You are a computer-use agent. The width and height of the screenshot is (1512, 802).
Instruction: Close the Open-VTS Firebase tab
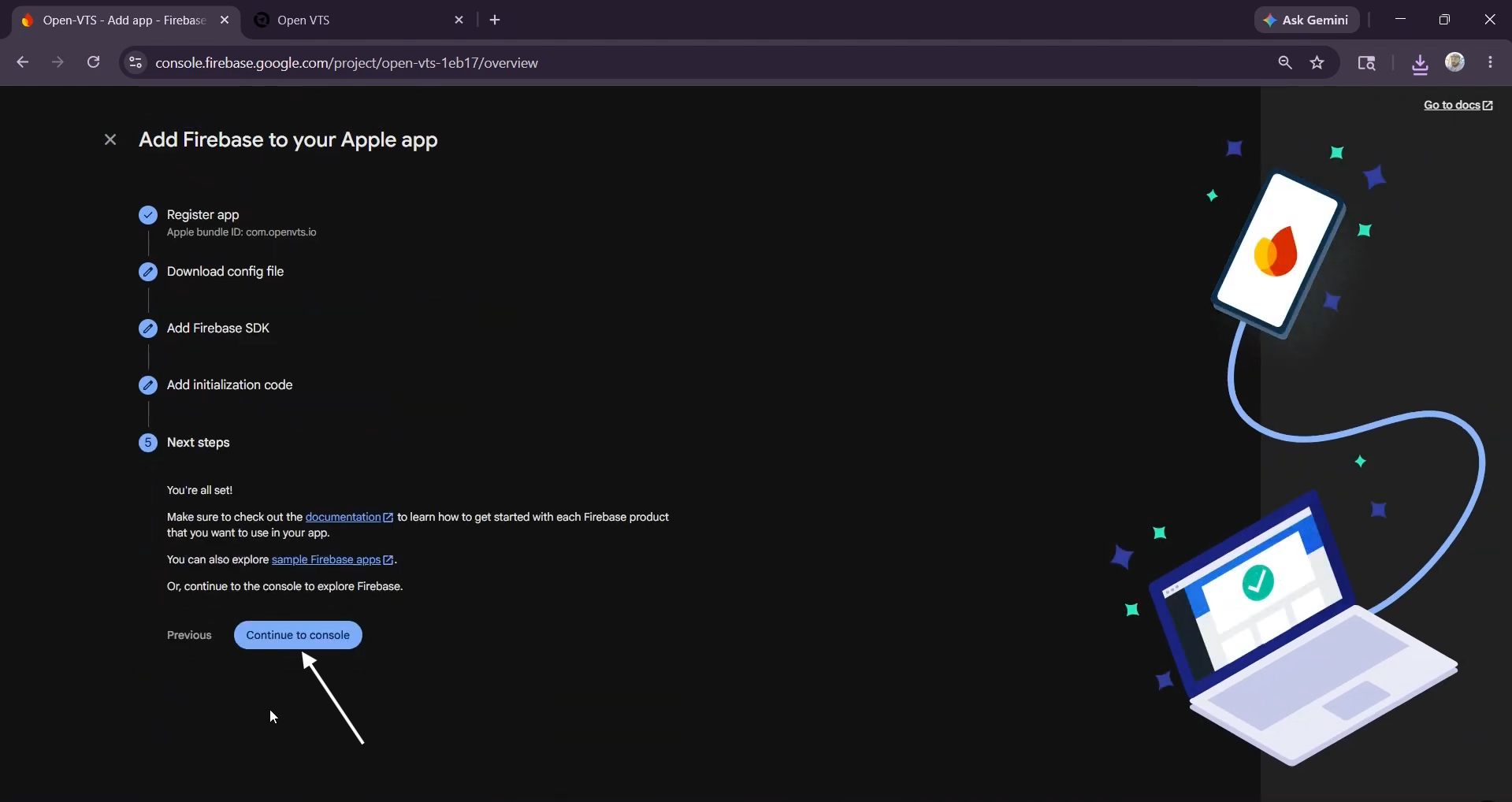point(225,20)
